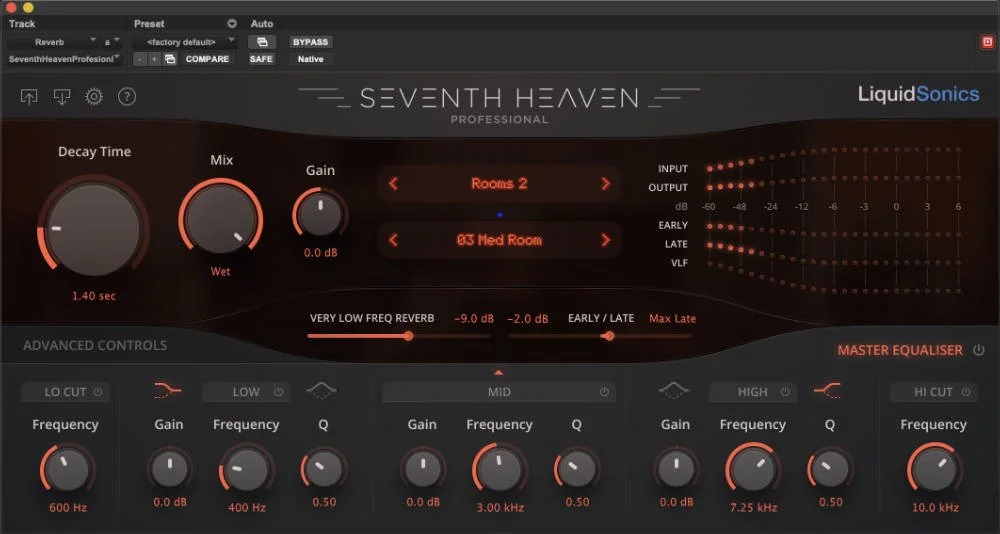Open the Reverb track selector dropdown
The image size is (1000, 534).
click(x=53, y=42)
